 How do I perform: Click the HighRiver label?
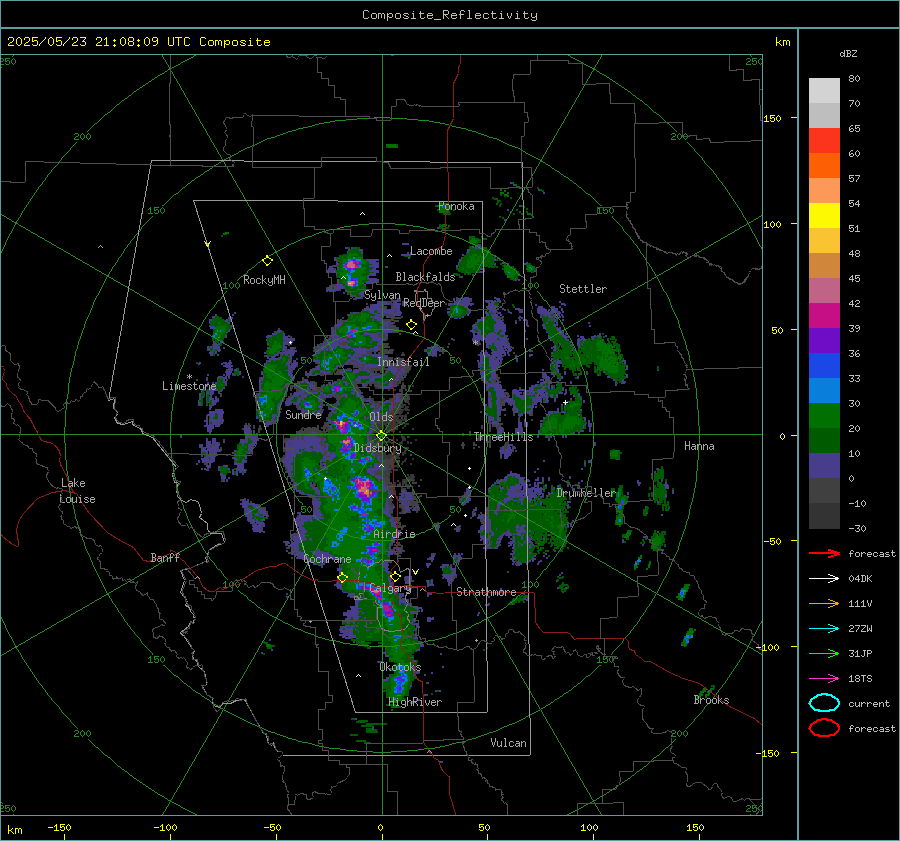[x=415, y=702]
